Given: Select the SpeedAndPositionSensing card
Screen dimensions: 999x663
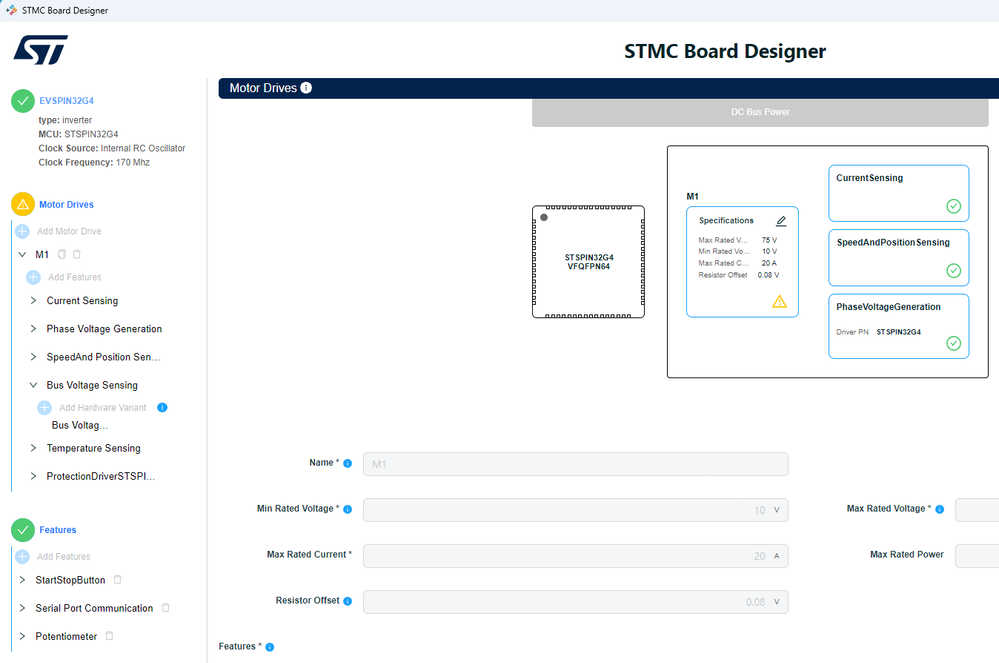Looking at the screenshot, I should tap(898, 257).
